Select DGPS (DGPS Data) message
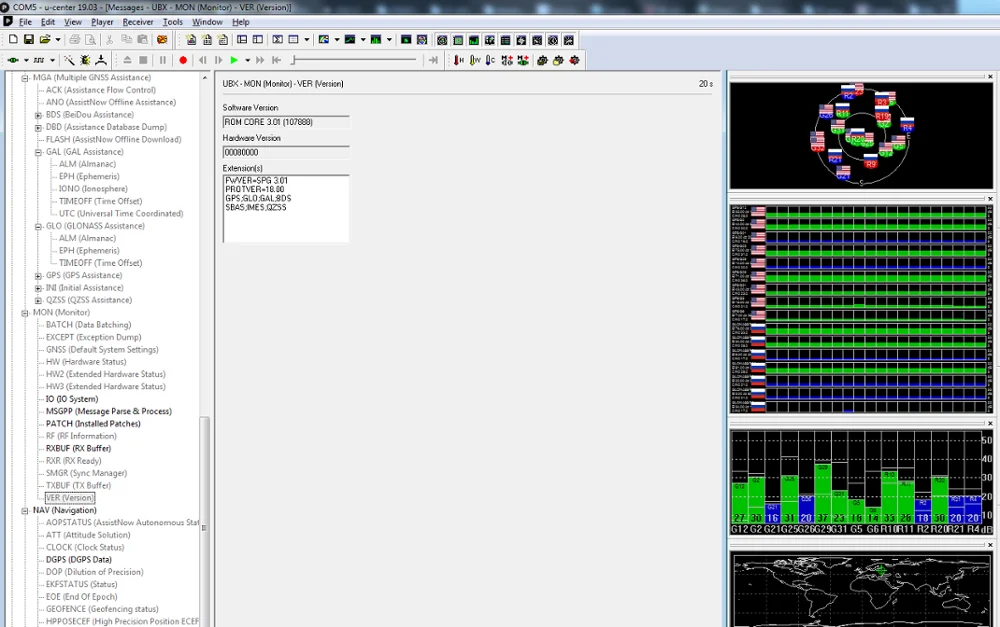The width and height of the screenshot is (1000, 627). pos(78,559)
